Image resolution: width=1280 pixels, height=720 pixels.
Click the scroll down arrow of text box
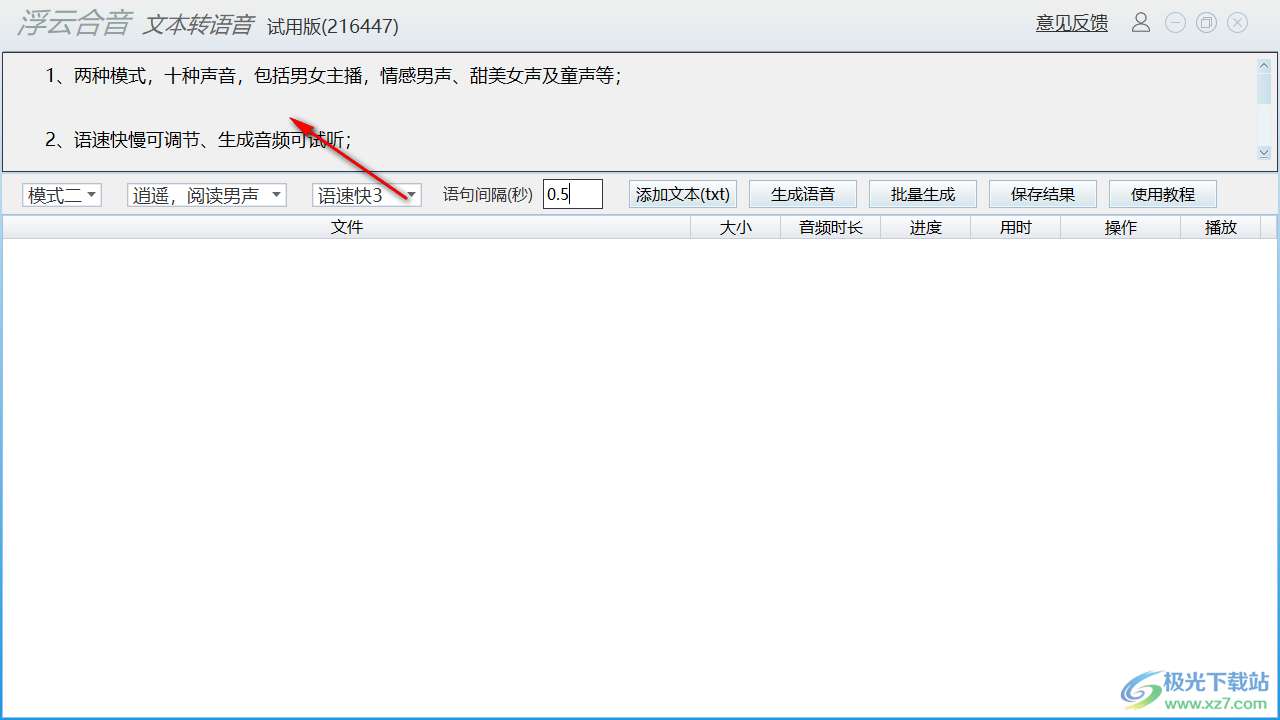pos(1264,153)
